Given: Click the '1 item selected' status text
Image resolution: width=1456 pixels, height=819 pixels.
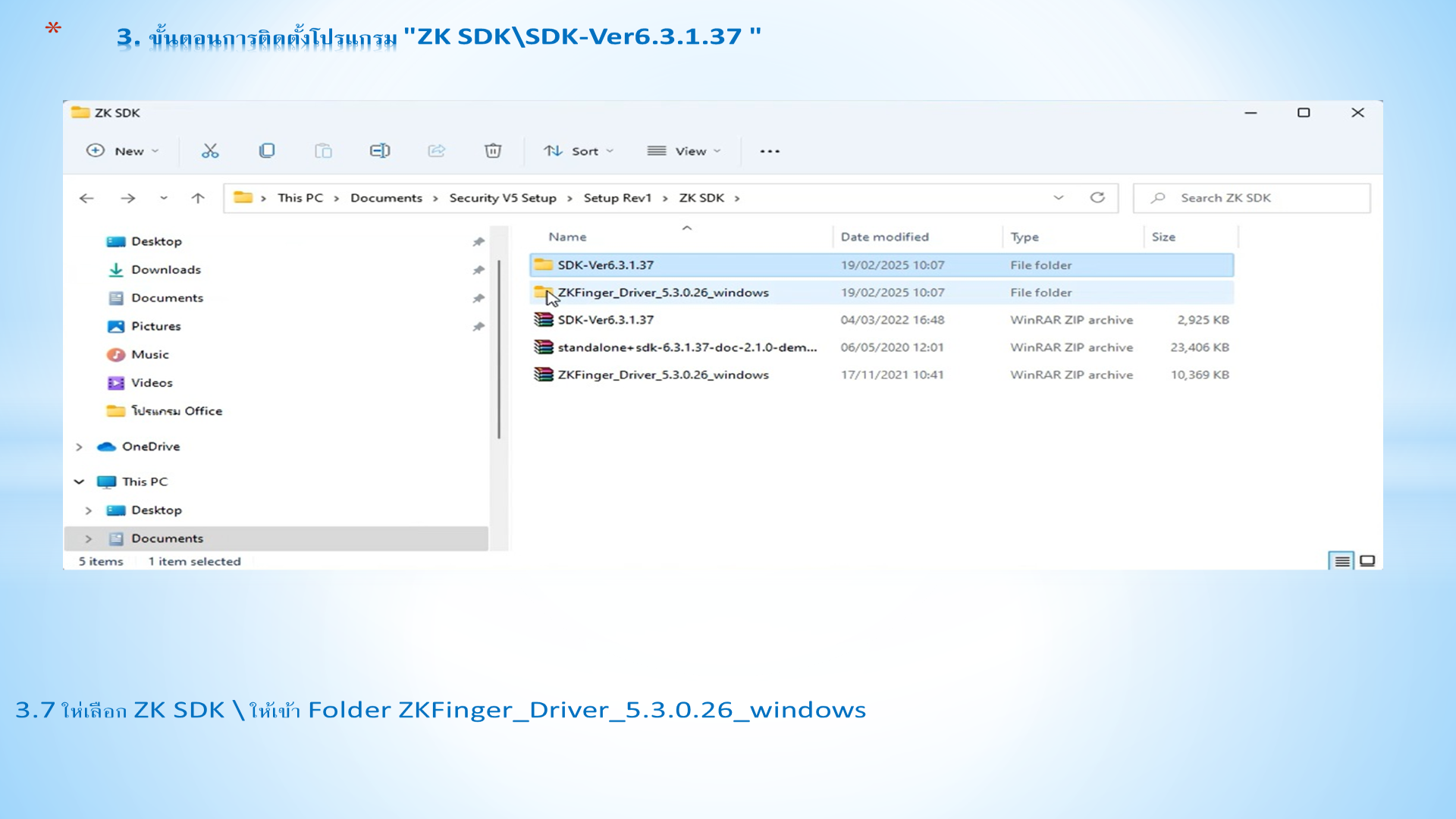Looking at the screenshot, I should pyautogui.click(x=194, y=562).
